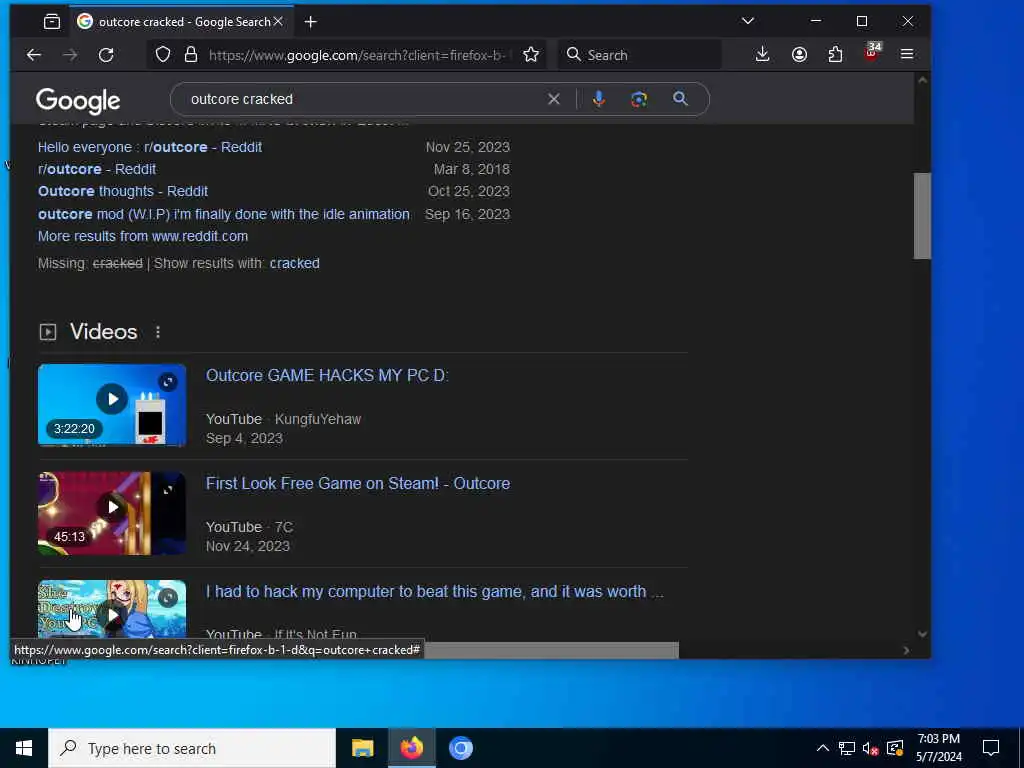Screen dimensions: 1024x768
Task: Play the 45:13 video thumbnail
Action: (112, 513)
